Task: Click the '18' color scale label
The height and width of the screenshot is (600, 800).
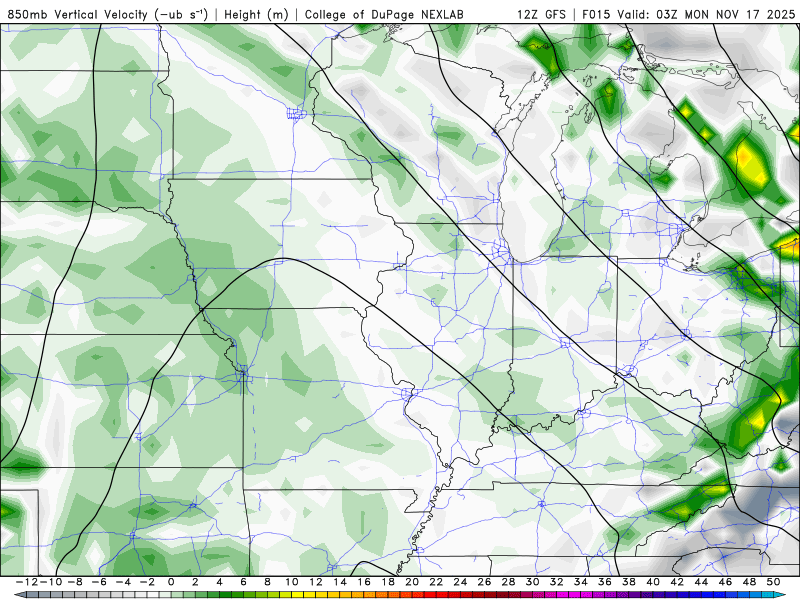Action: (388, 582)
